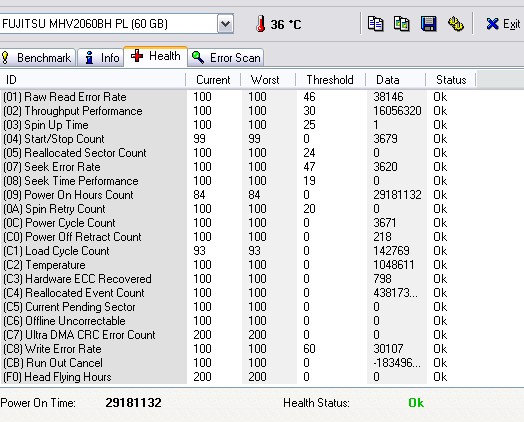Select the (01) Raw Read Error Rate row

click(238, 97)
